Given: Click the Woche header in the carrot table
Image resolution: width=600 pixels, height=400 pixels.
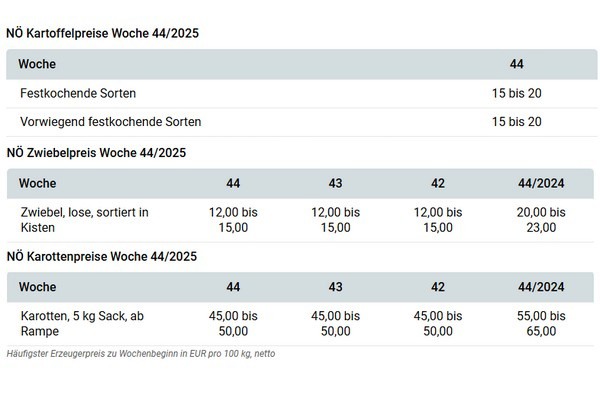Looking at the screenshot, I should coord(37,287).
